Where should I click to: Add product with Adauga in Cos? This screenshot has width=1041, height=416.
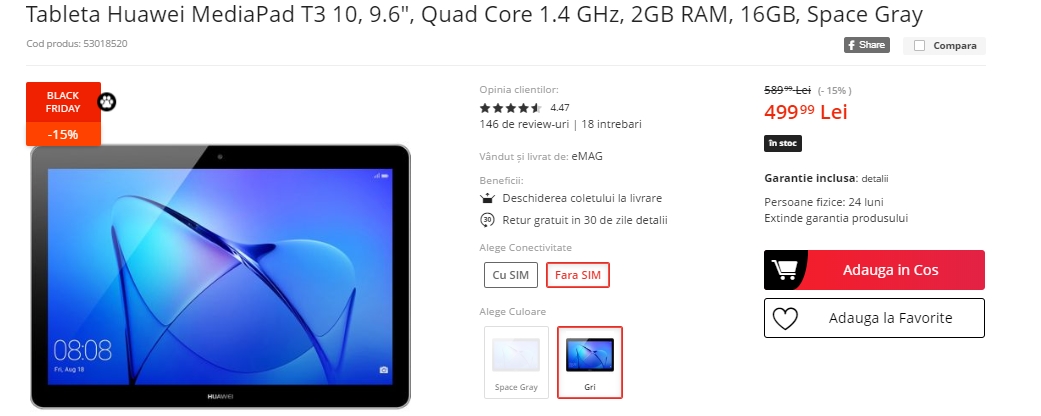pyautogui.click(x=874, y=270)
